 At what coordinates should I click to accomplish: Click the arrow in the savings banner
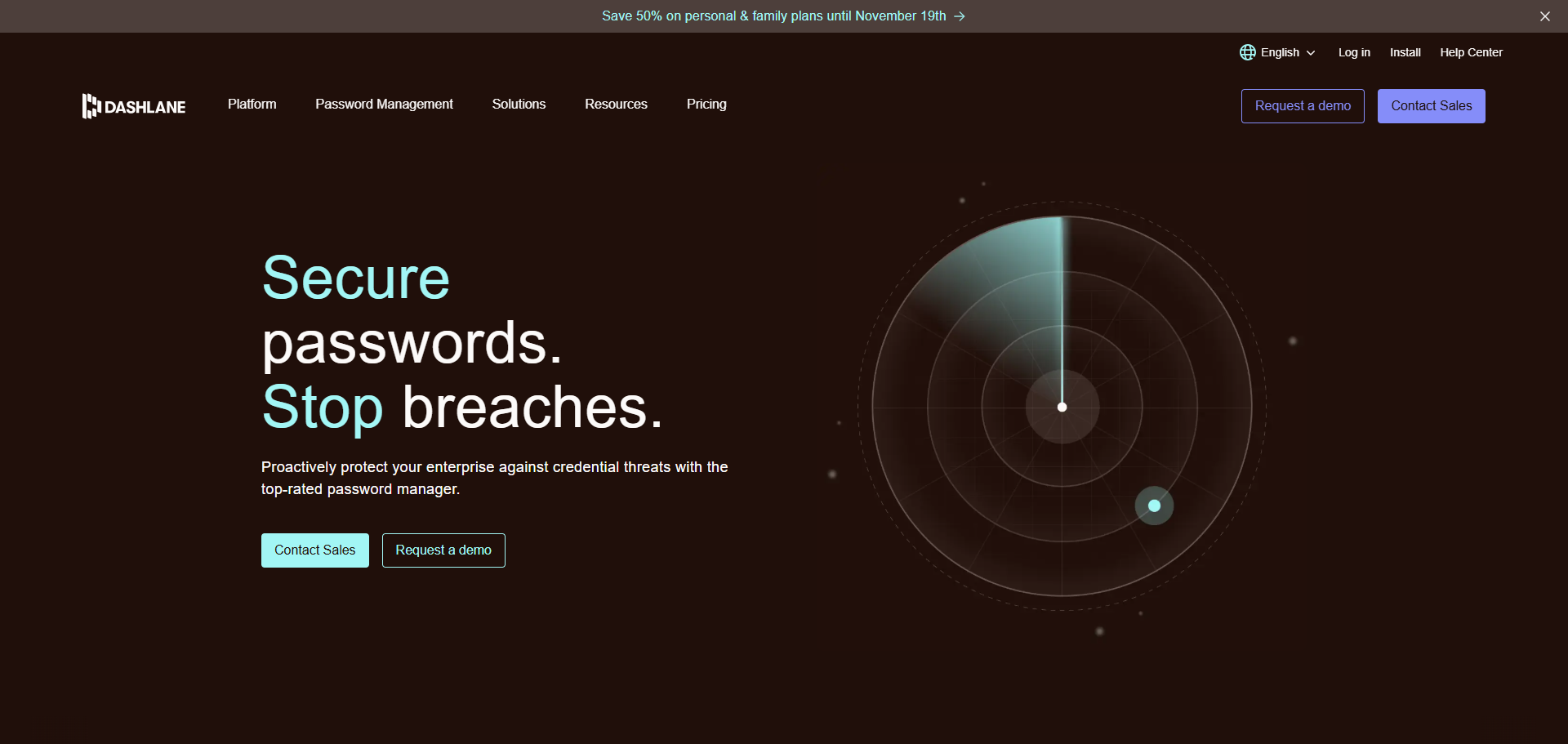pos(960,16)
